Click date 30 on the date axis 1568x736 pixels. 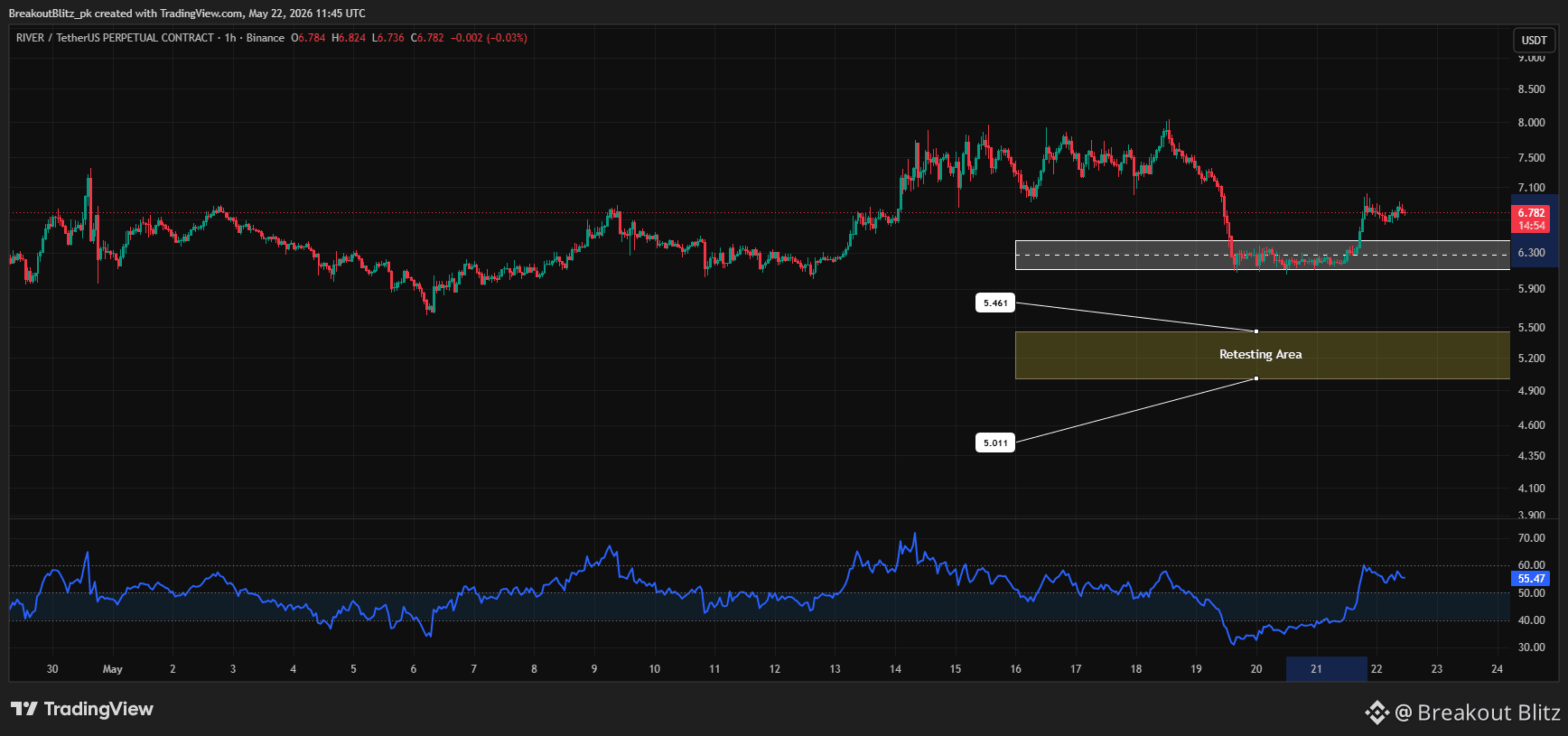(52, 669)
